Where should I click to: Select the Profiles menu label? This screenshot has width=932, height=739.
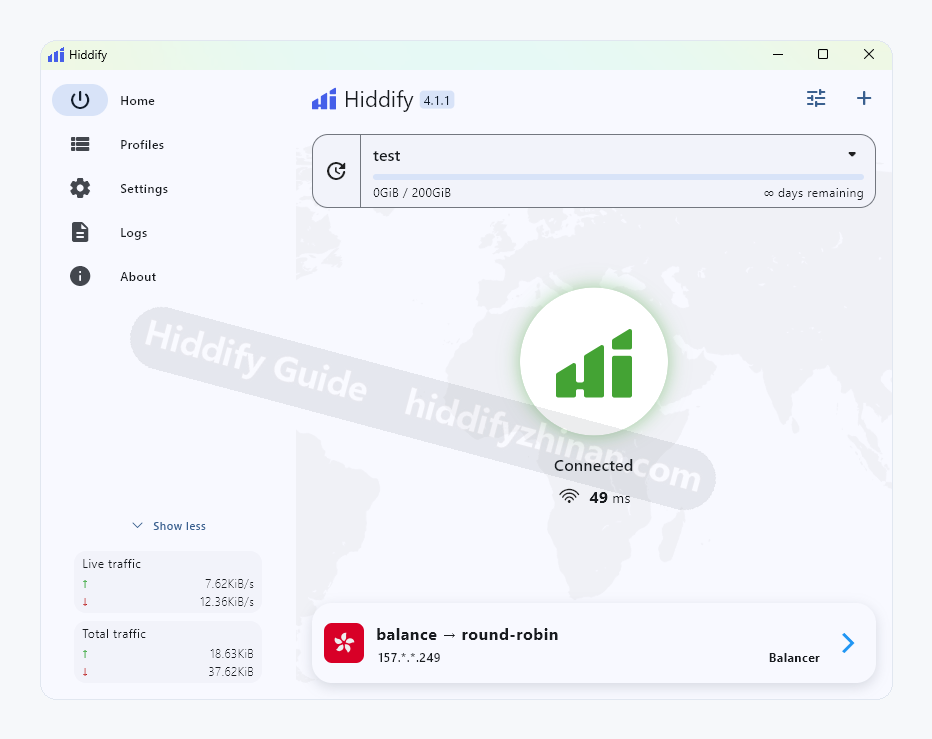pyautogui.click(x=142, y=144)
